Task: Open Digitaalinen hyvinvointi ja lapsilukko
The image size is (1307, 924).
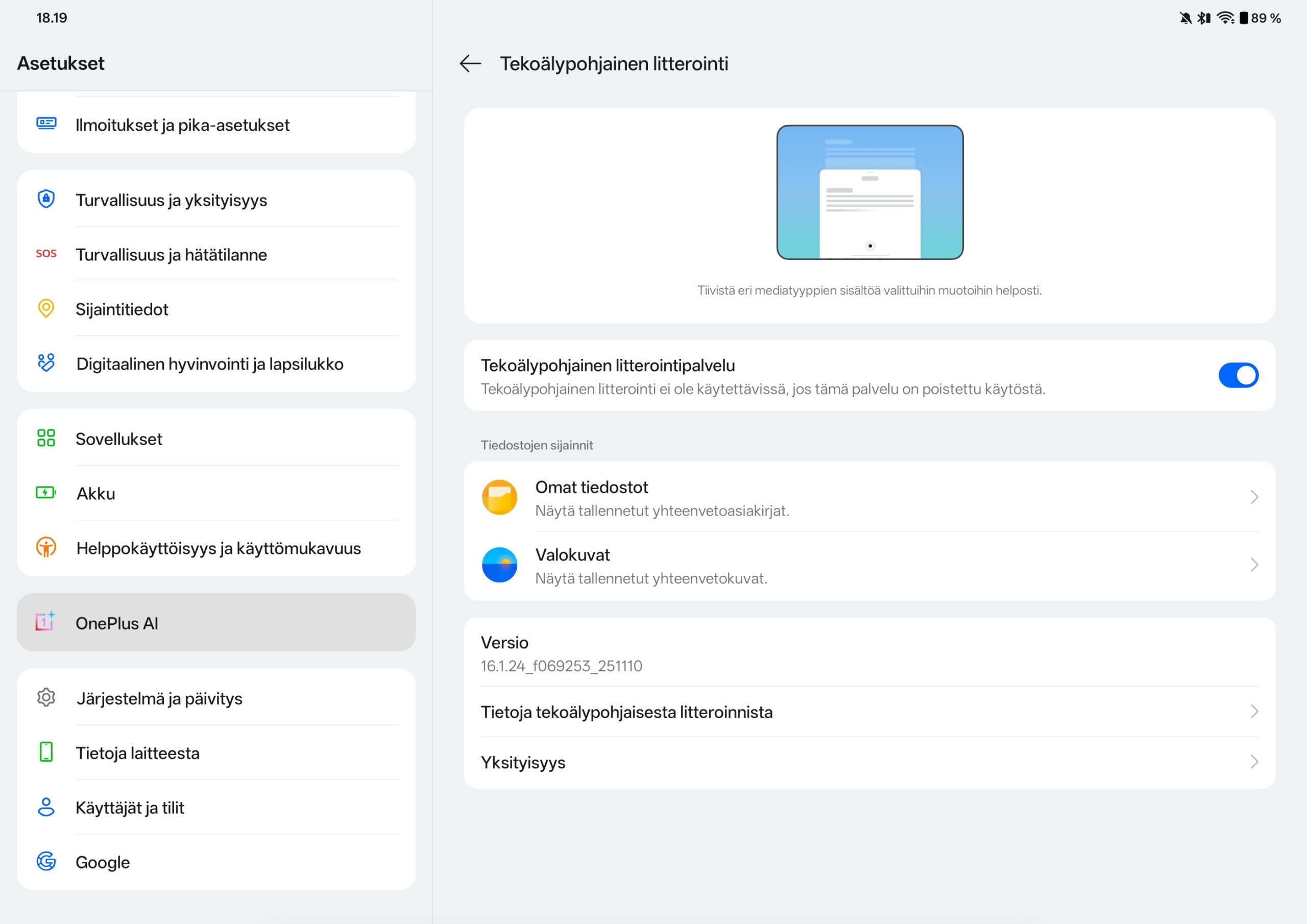Action: 216,364
